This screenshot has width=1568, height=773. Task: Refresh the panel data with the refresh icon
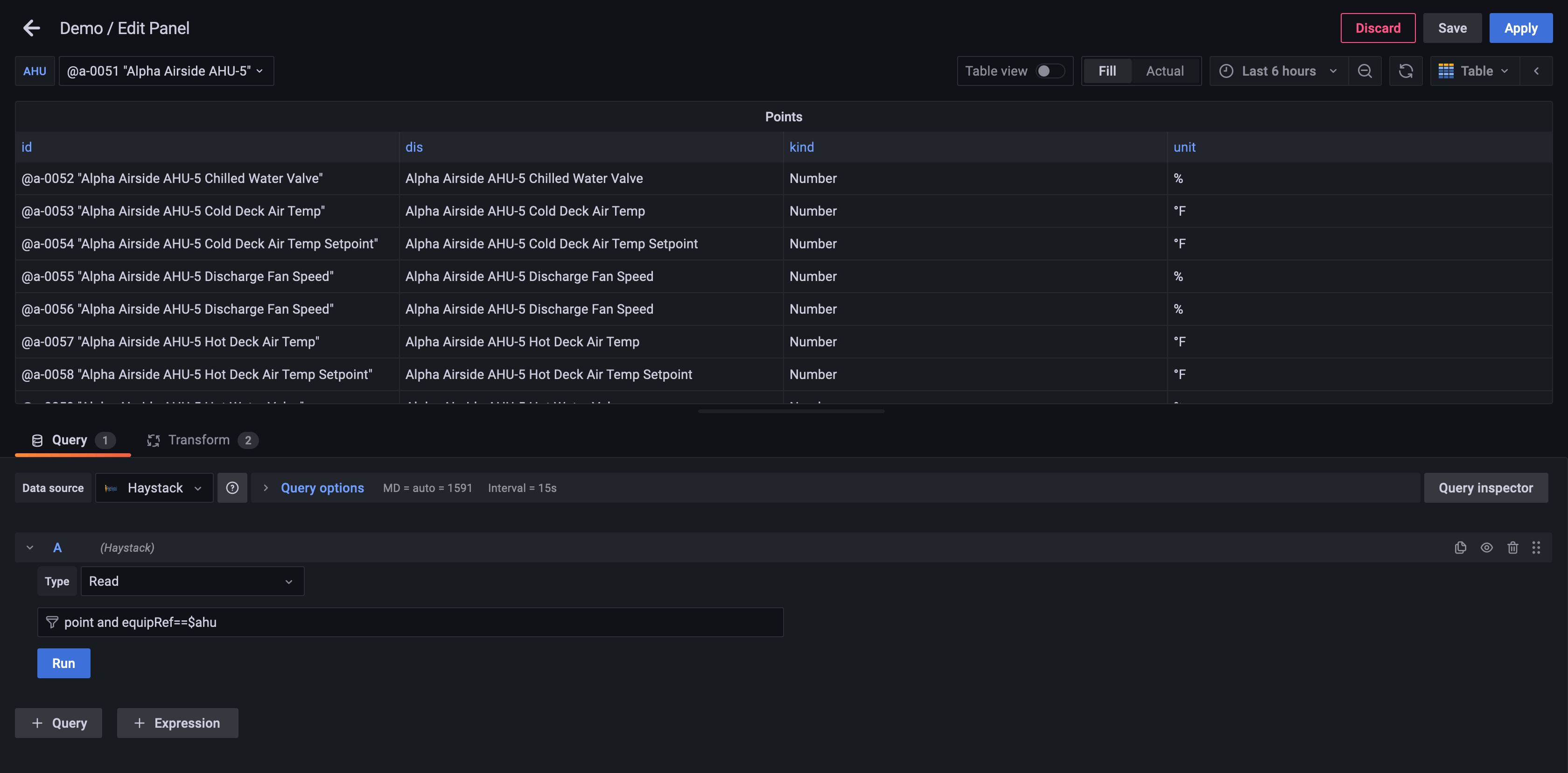[x=1406, y=70]
